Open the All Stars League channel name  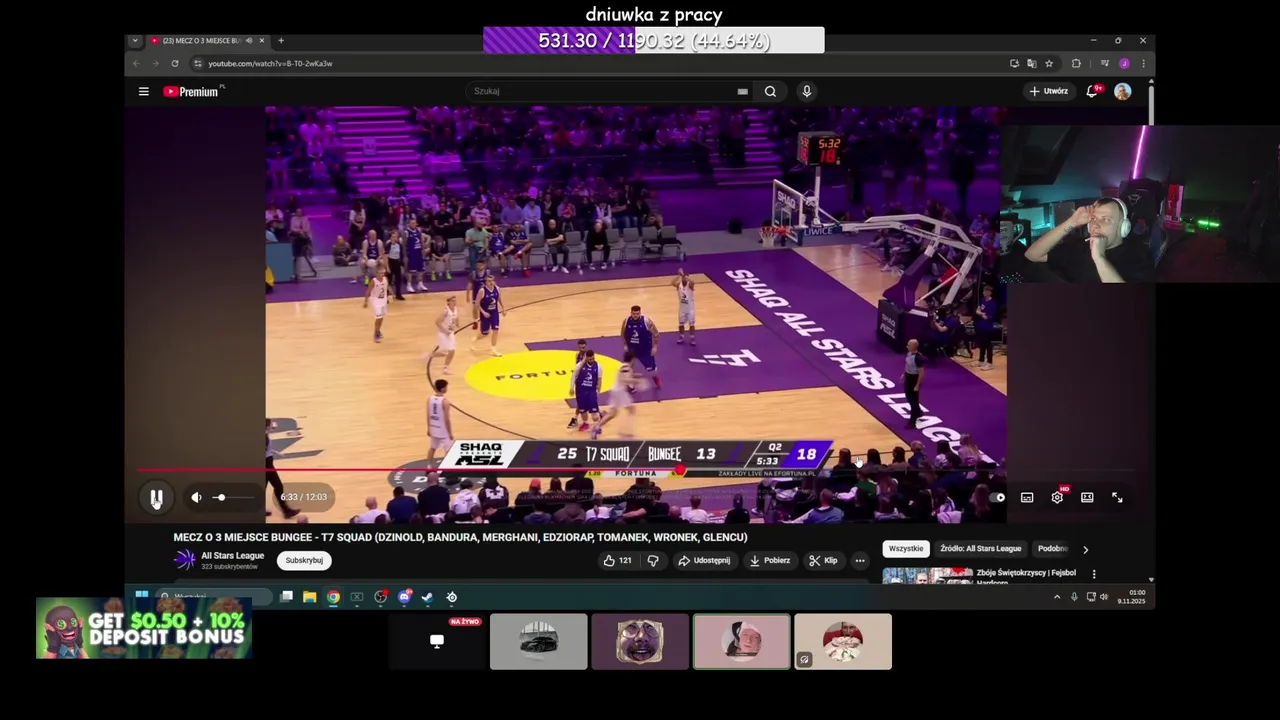coord(232,556)
